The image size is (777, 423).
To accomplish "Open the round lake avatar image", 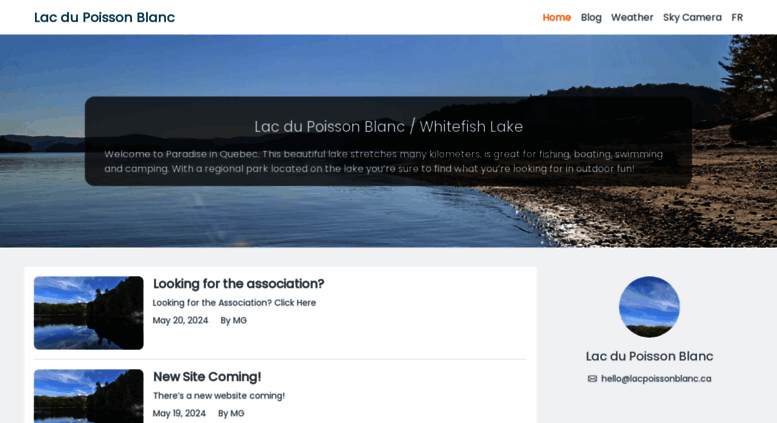I will point(649,307).
